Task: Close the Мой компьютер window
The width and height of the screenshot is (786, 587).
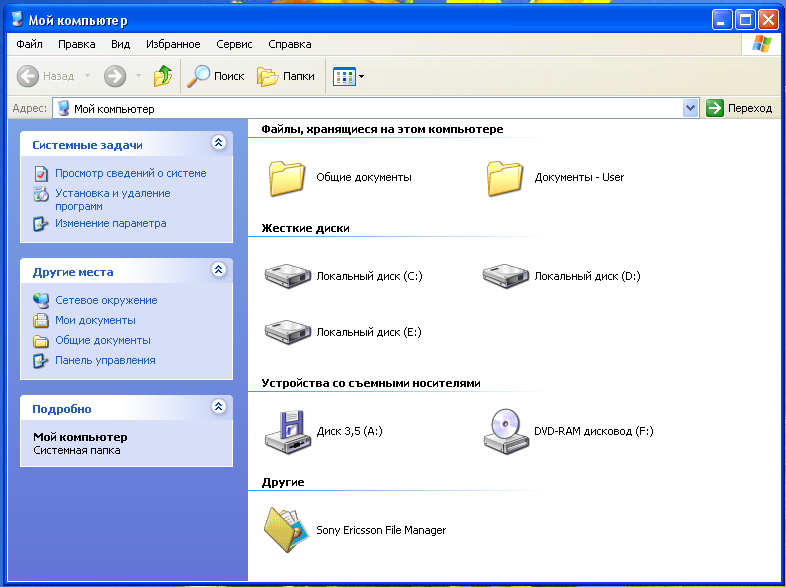Action: click(x=768, y=20)
